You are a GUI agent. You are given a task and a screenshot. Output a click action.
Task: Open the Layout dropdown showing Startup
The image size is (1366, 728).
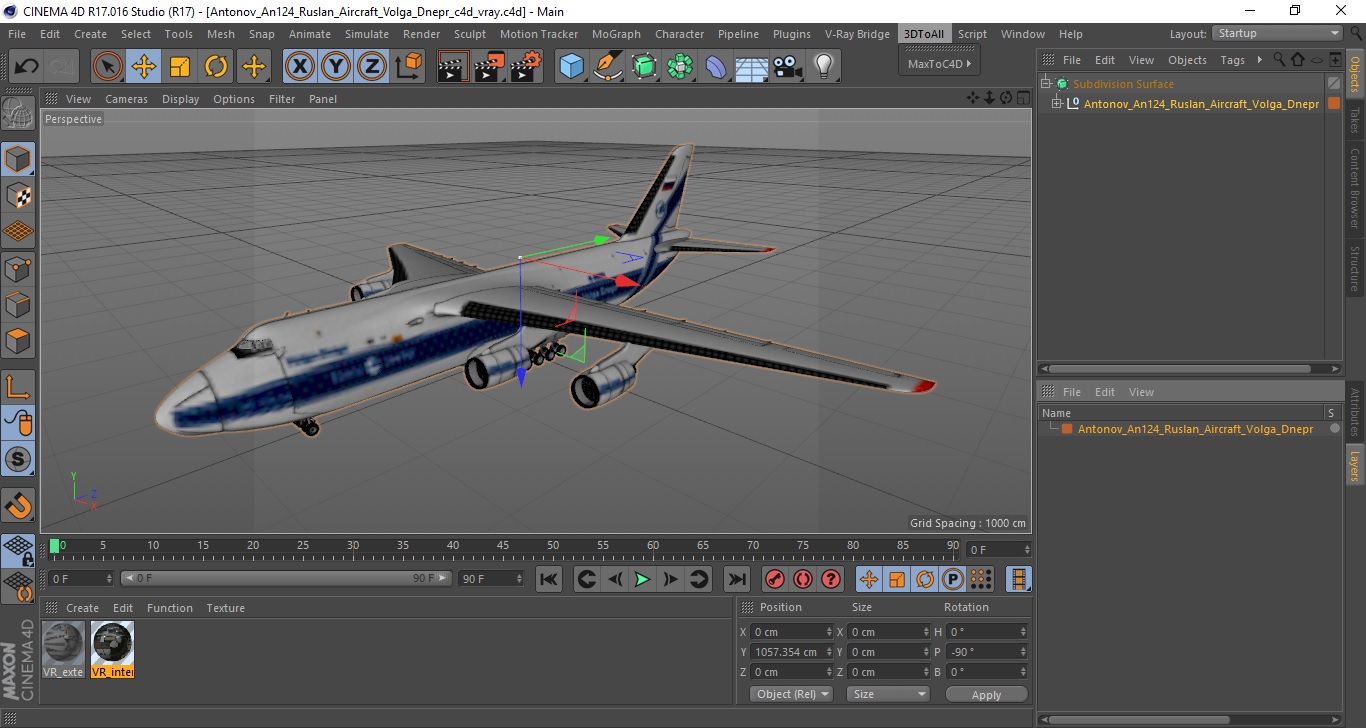(1278, 33)
